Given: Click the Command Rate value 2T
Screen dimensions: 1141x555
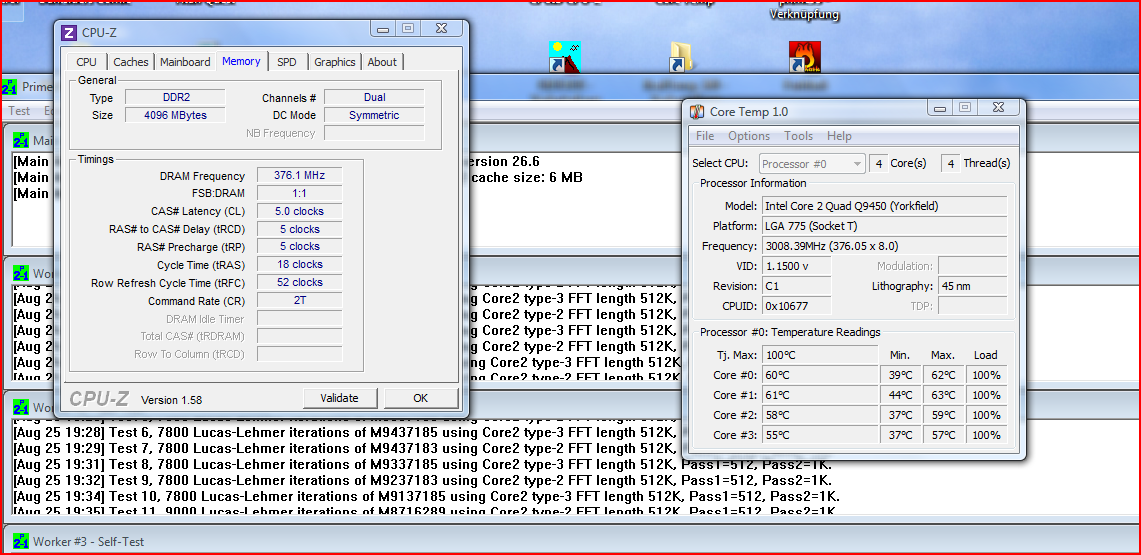Looking at the screenshot, I should pos(299,300).
